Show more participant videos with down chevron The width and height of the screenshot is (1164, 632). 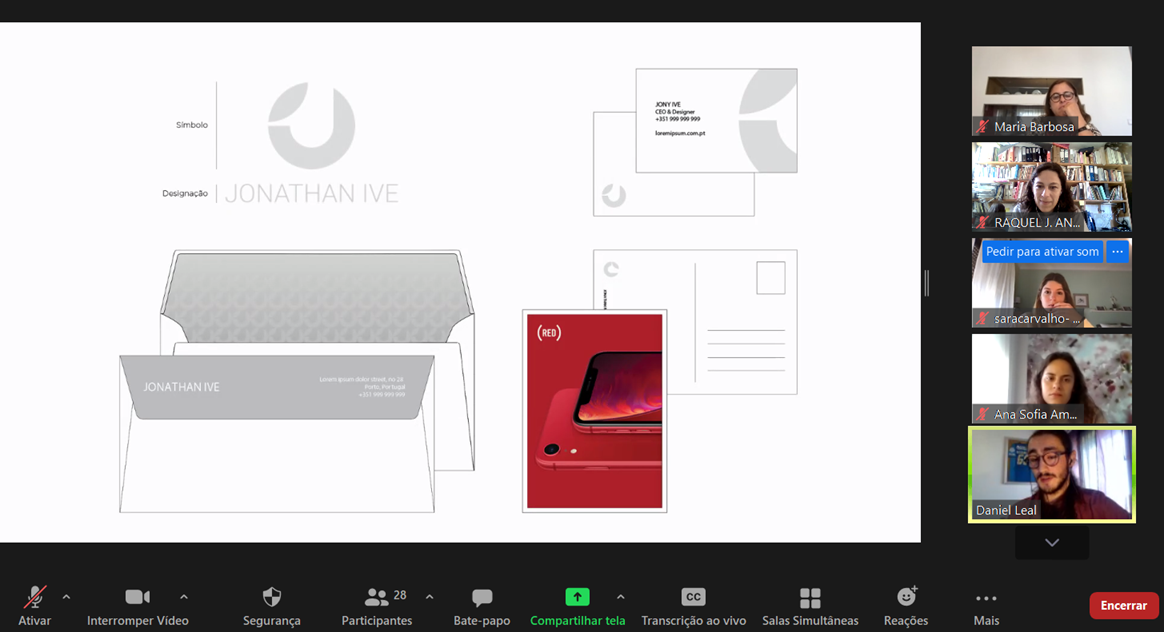pos(1052,543)
